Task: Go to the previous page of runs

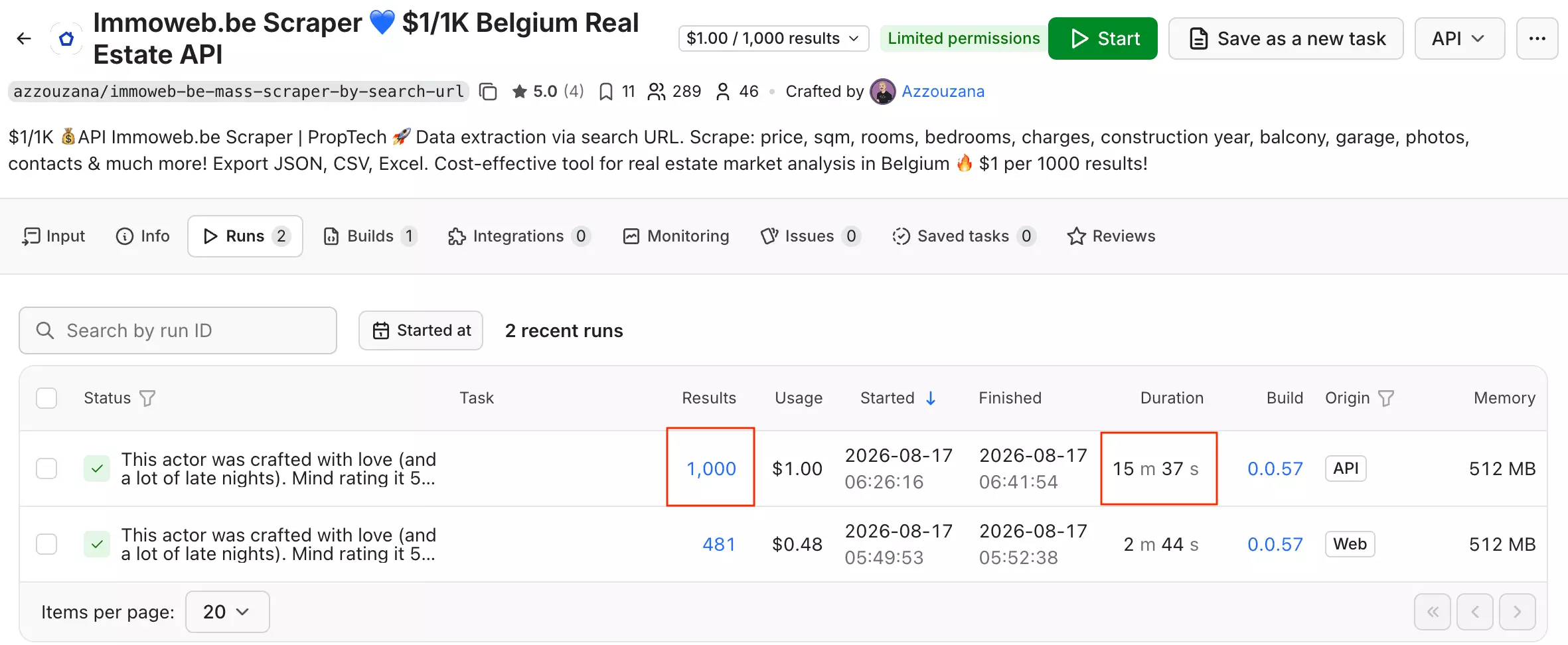Action: [1475, 612]
